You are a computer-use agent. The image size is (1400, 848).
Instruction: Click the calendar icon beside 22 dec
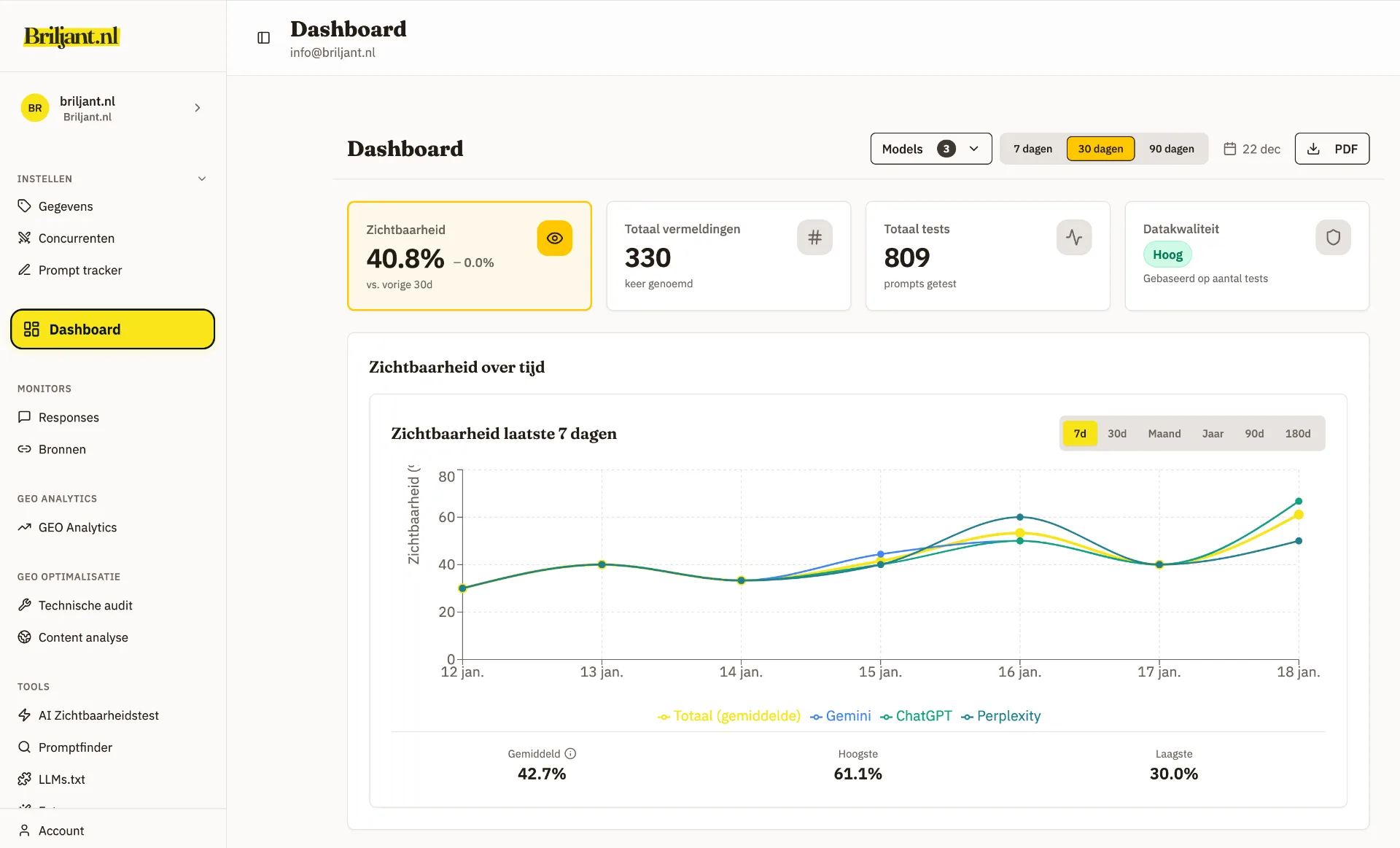pos(1229,149)
